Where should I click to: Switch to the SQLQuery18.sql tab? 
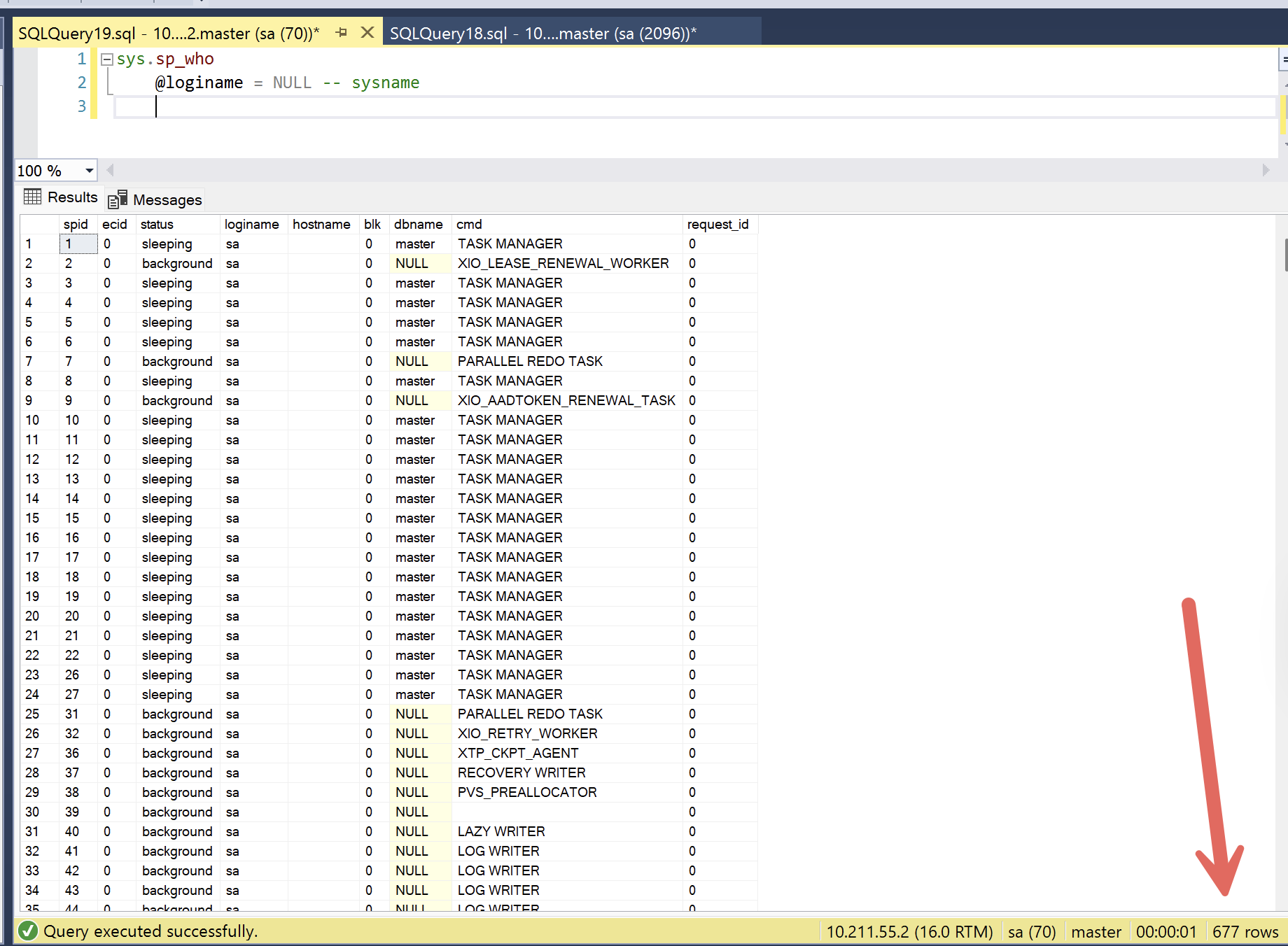point(542,34)
